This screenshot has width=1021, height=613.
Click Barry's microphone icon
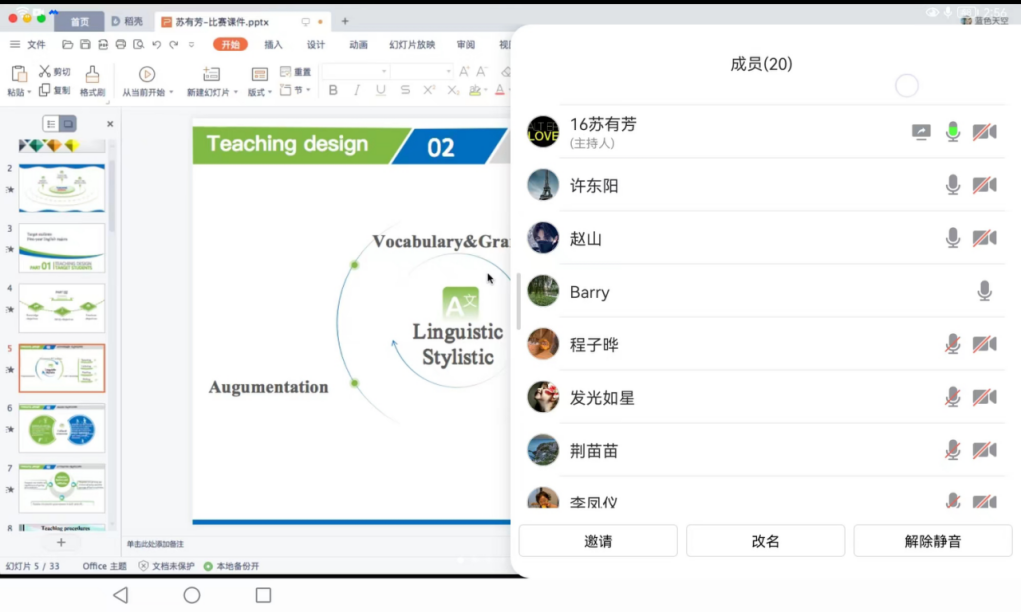pos(984,291)
